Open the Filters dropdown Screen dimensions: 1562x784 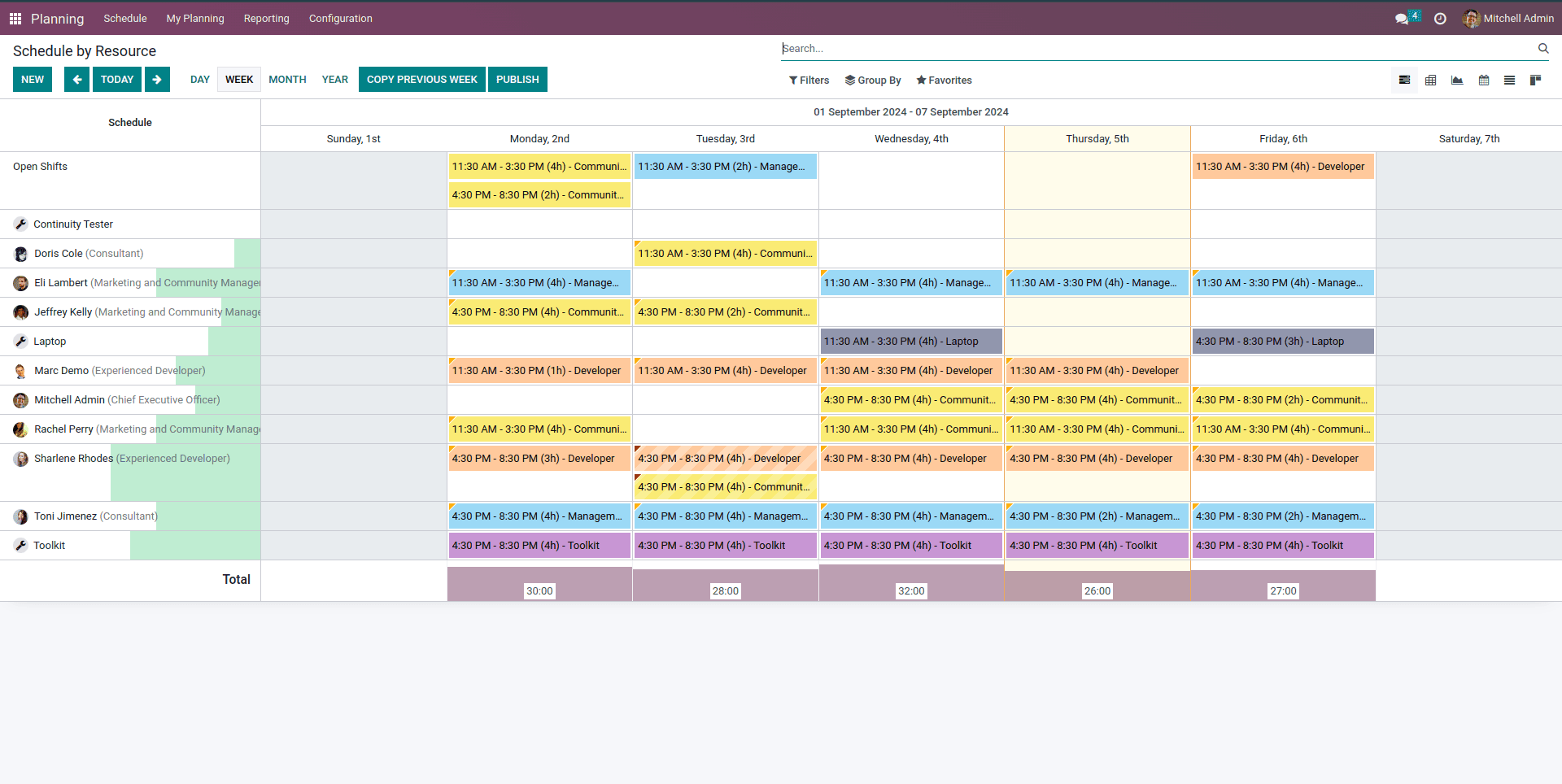[x=809, y=80]
